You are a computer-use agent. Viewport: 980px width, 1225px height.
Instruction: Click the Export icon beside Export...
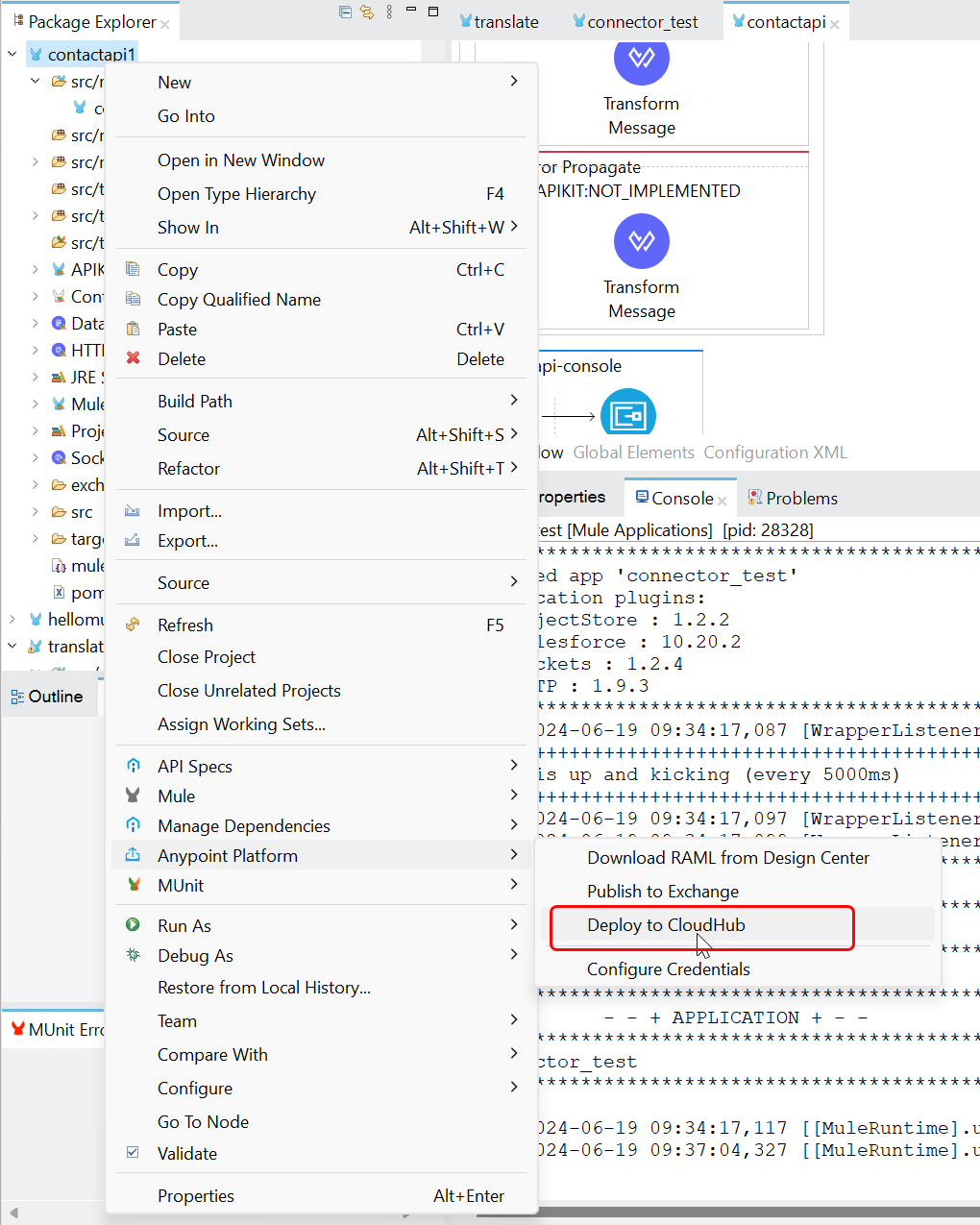coord(135,541)
